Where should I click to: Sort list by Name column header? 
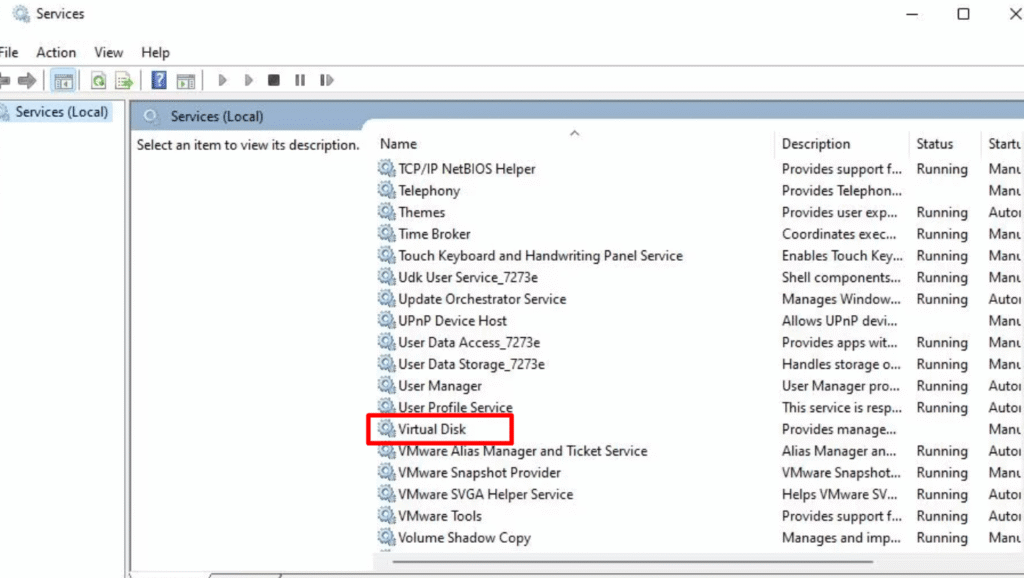point(398,144)
